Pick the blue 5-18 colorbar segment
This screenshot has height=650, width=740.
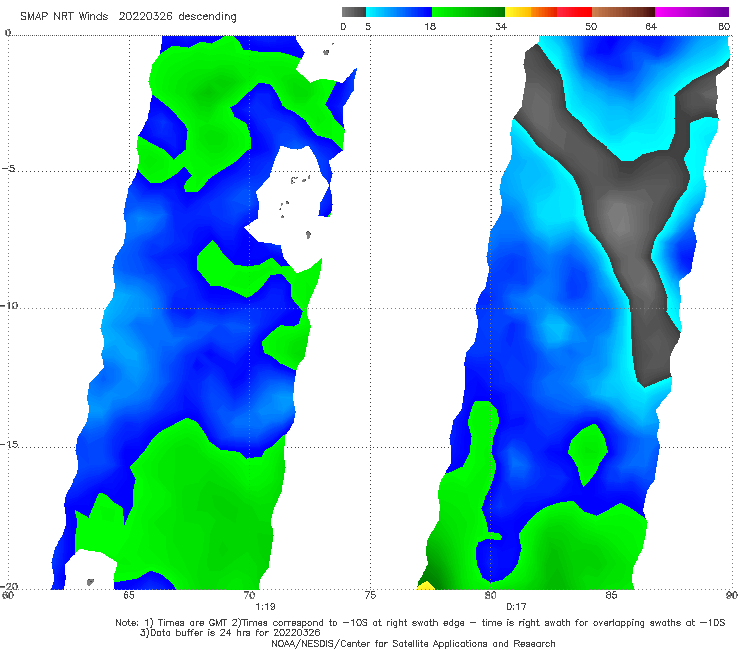(x=399, y=12)
